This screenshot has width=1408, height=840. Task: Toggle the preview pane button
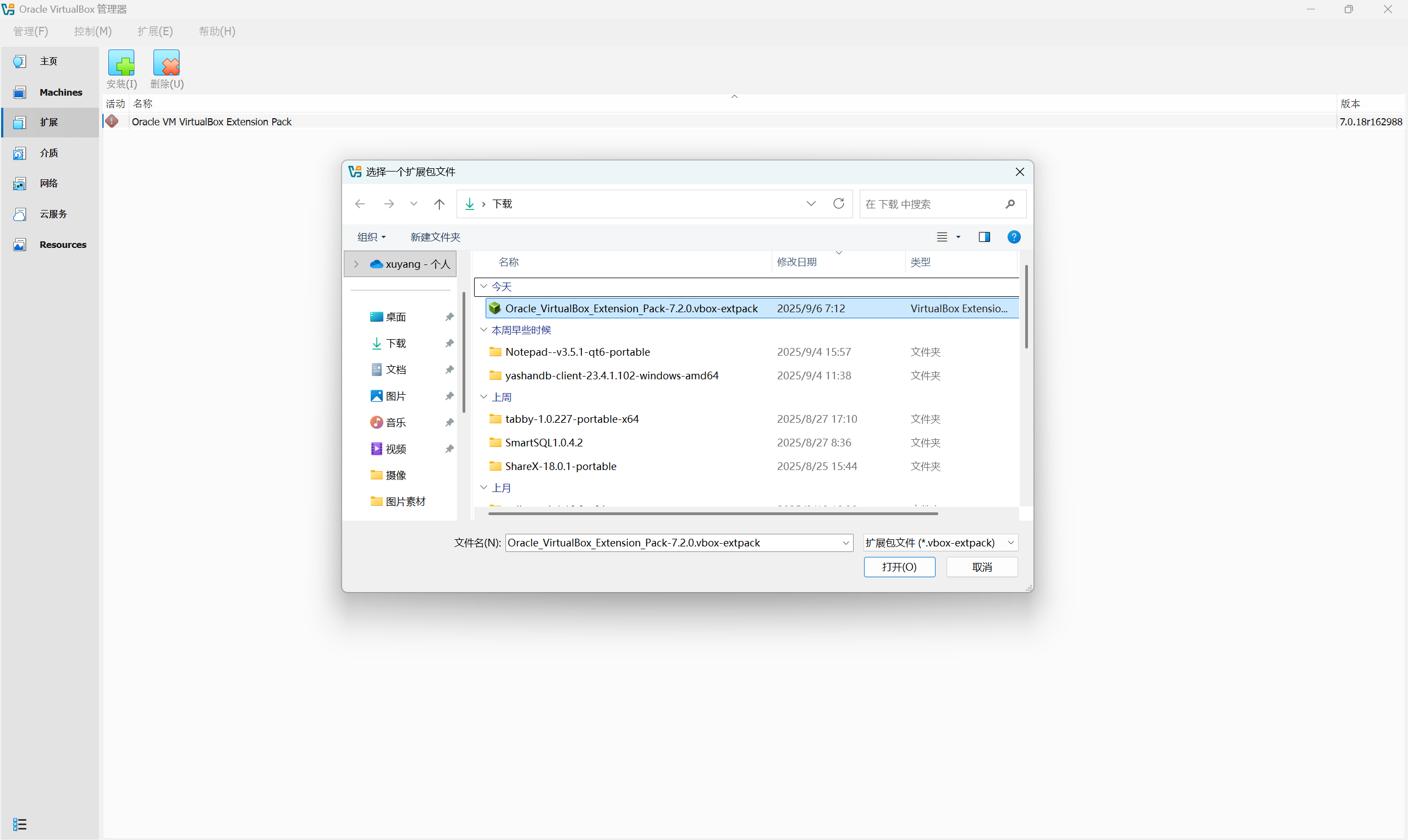click(x=984, y=237)
